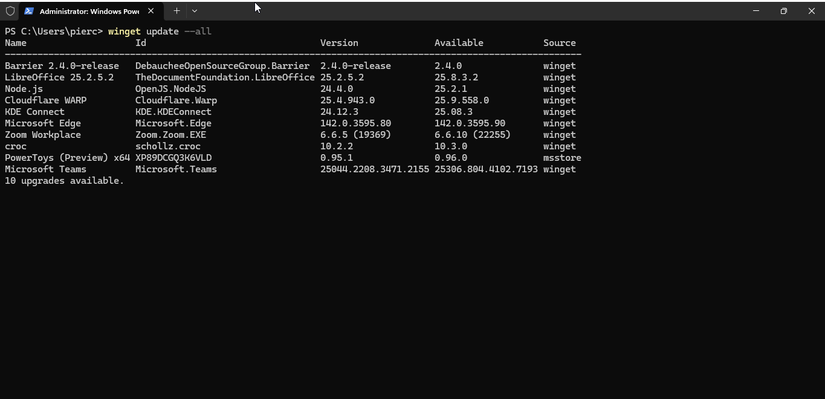825x399 pixels.
Task: Click 'LibreOffice 25.2.5.2' name
Action: (x=59, y=78)
